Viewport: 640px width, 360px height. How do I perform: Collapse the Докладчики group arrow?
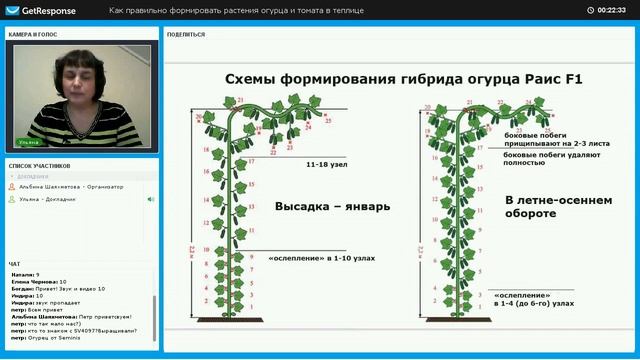pyautogui.click(x=12, y=176)
